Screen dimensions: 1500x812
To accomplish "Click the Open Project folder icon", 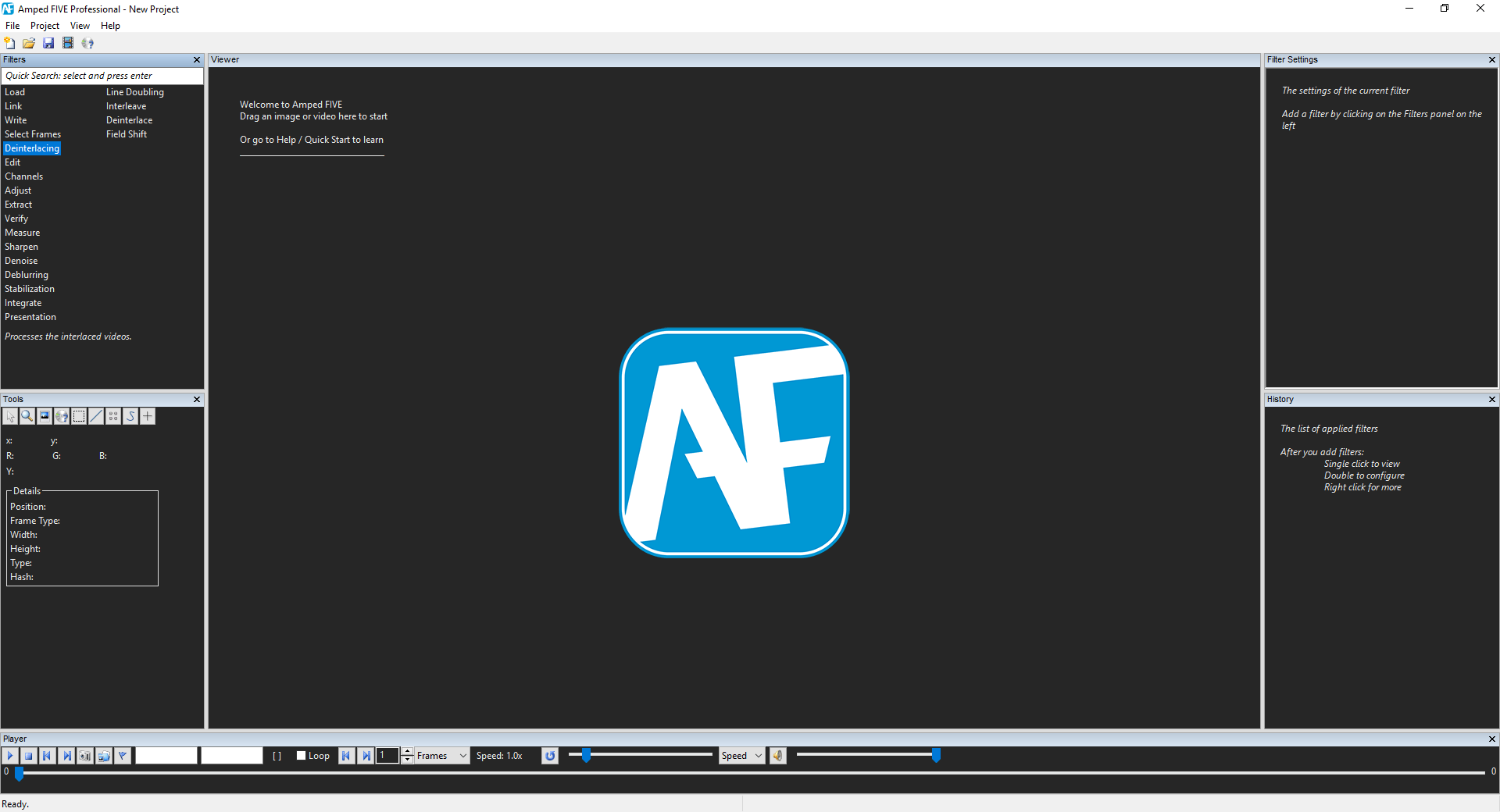I will click(x=29, y=43).
